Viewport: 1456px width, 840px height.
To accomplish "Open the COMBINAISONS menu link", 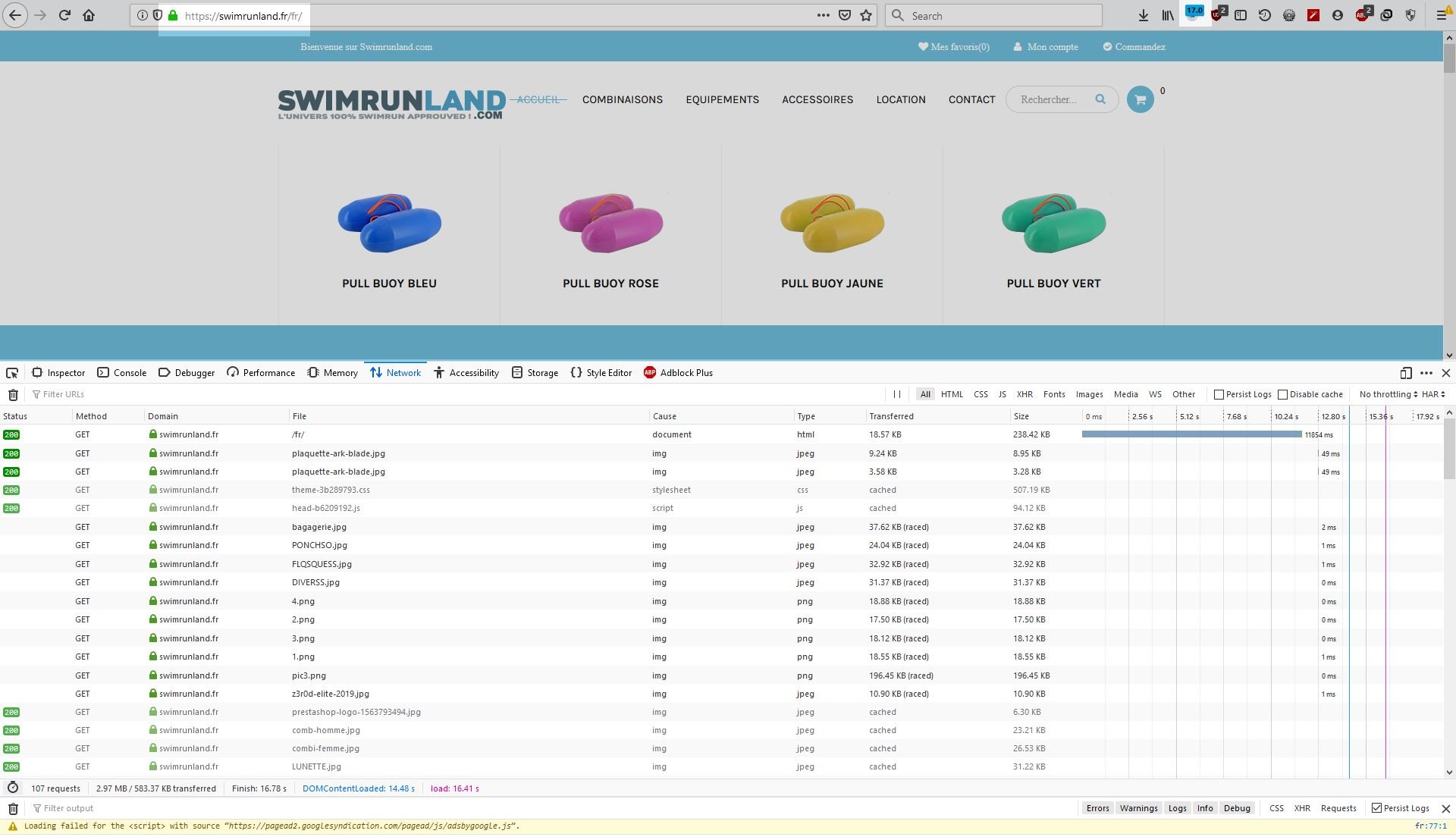I will [x=623, y=99].
